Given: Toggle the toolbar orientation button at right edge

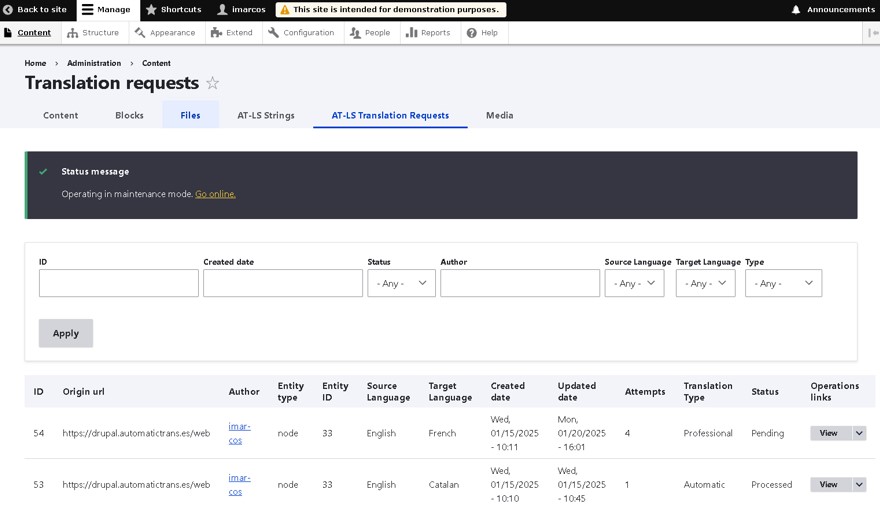Looking at the screenshot, I should point(872,33).
